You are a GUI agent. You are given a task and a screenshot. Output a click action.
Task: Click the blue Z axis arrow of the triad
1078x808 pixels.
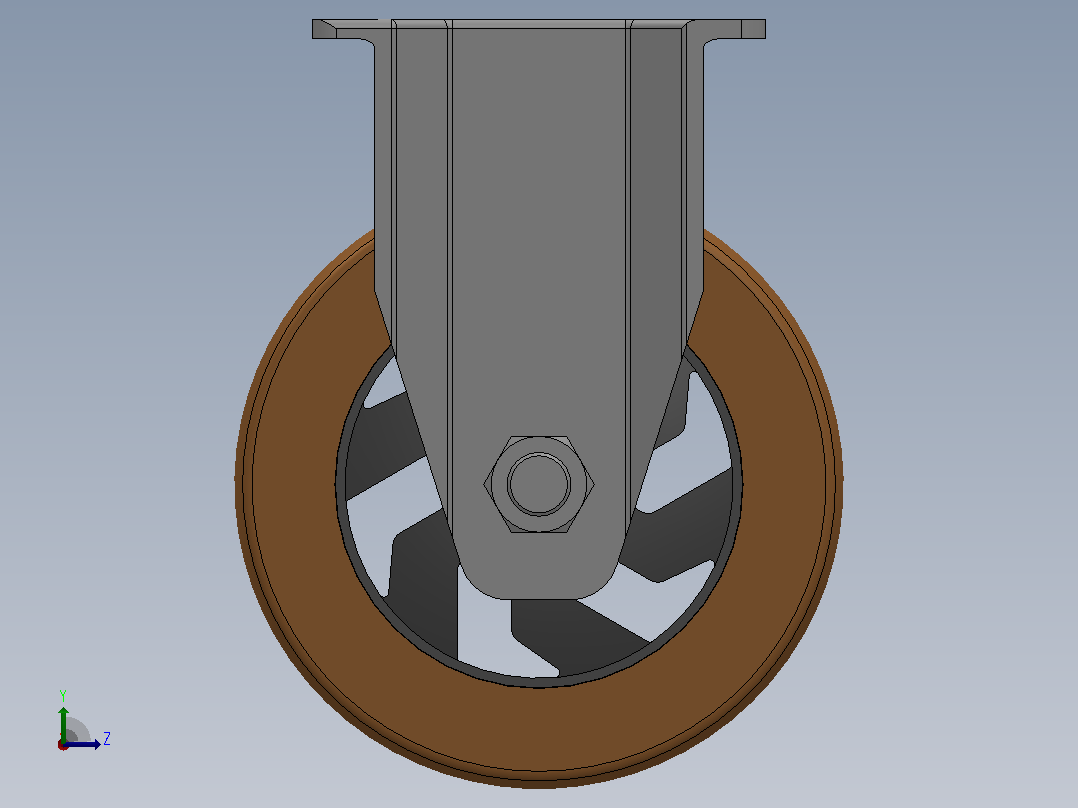point(82,744)
